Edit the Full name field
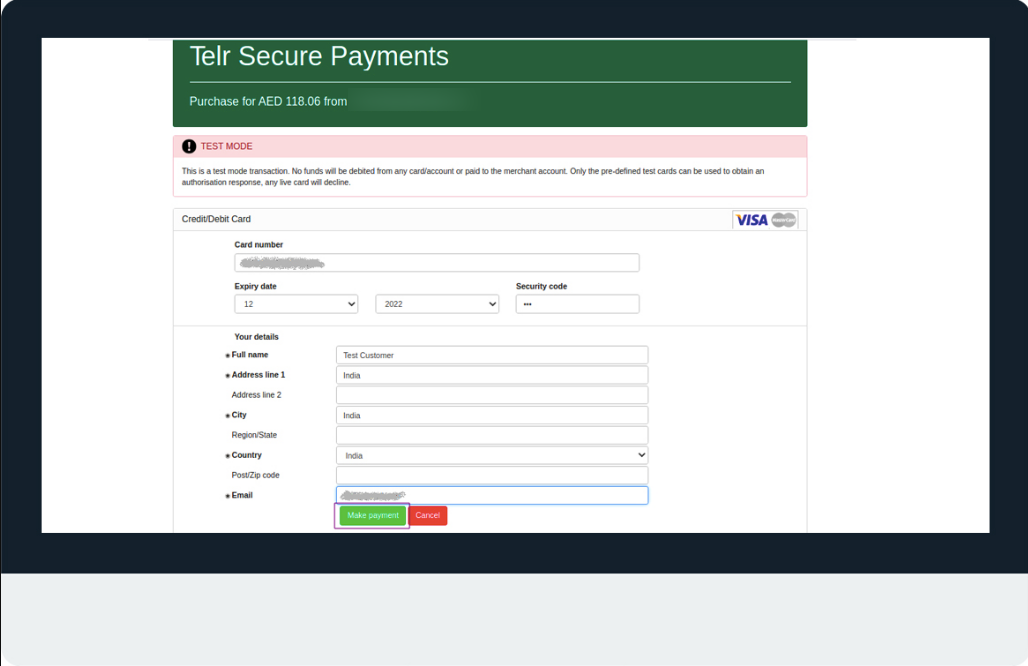Image resolution: width=1028 pixels, height=666 pixels. pos(492,355)
